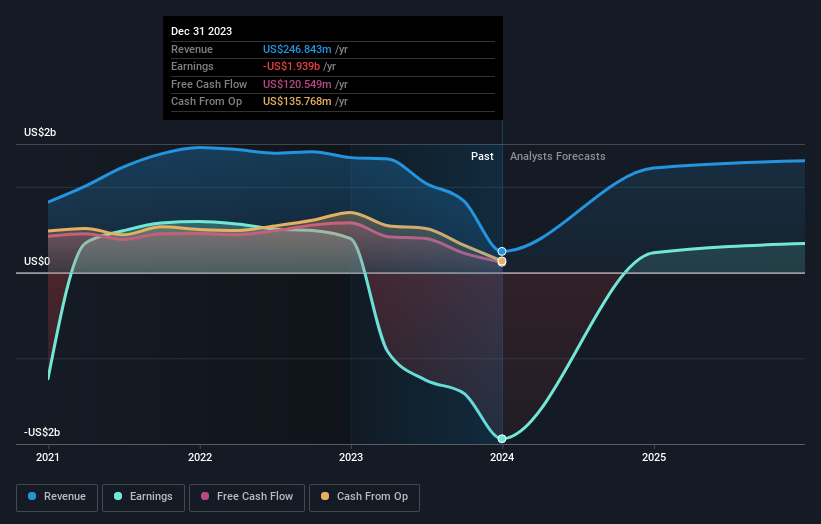Click the US$120.549m free cash flow value
This screenshot has height=524, width=821.
pos(297,84)
